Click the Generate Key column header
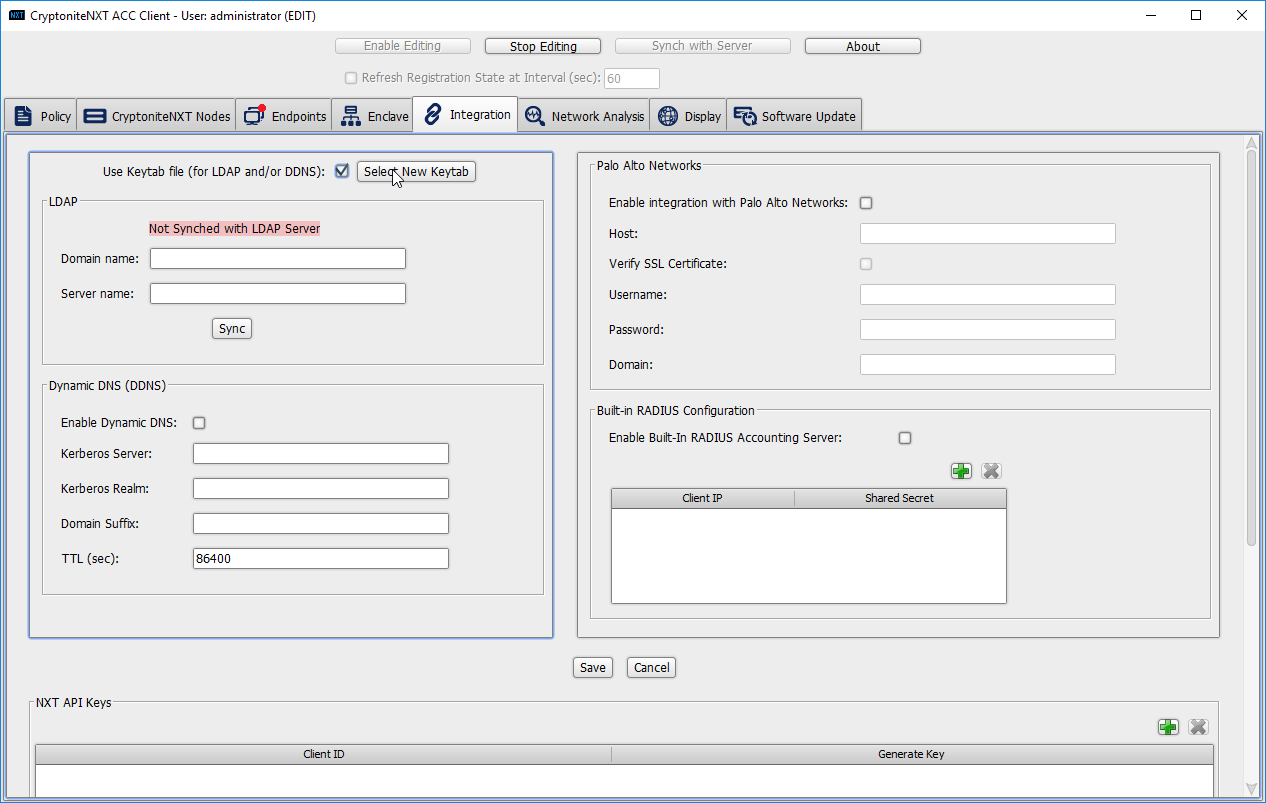Viewport: 1266px width, 803px height. [x=911, y=754]
